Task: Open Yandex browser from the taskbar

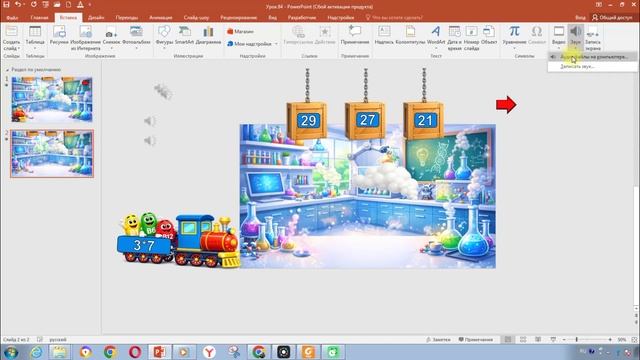Action: (x=209, y=352)
